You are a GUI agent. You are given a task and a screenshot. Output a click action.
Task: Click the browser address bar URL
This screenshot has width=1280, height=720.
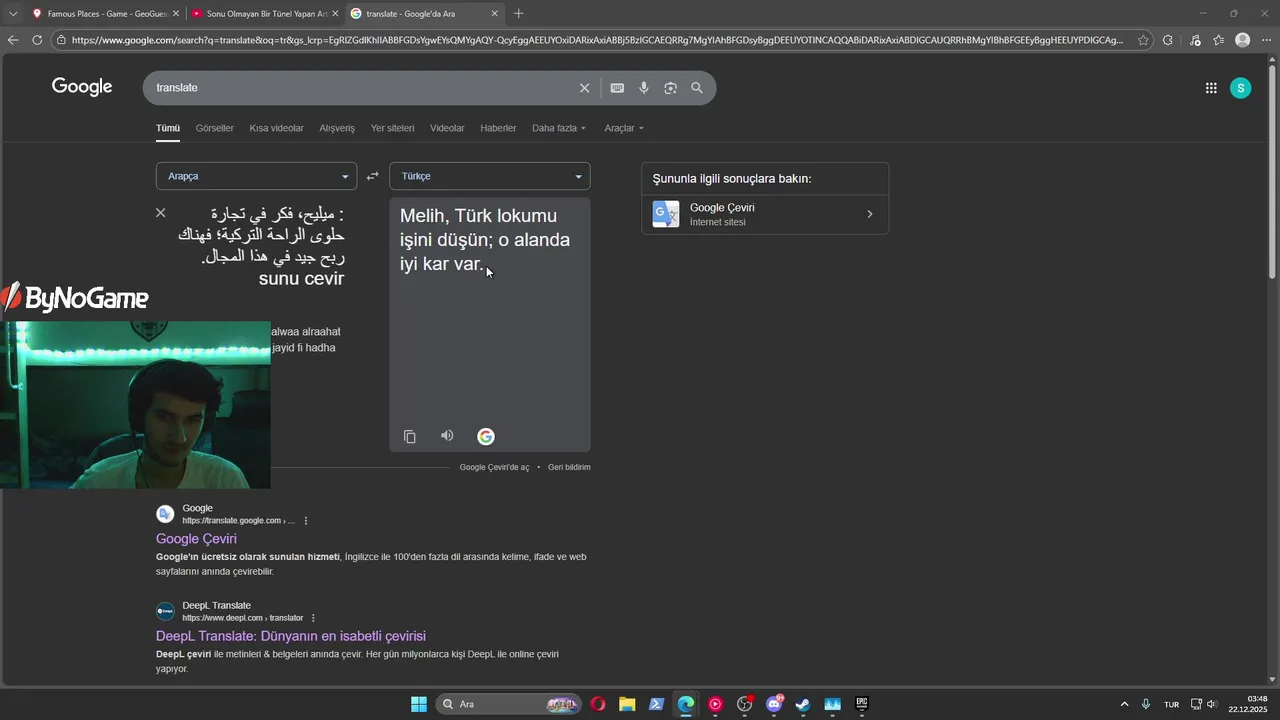pyautogui.click(x=597, y=40)
